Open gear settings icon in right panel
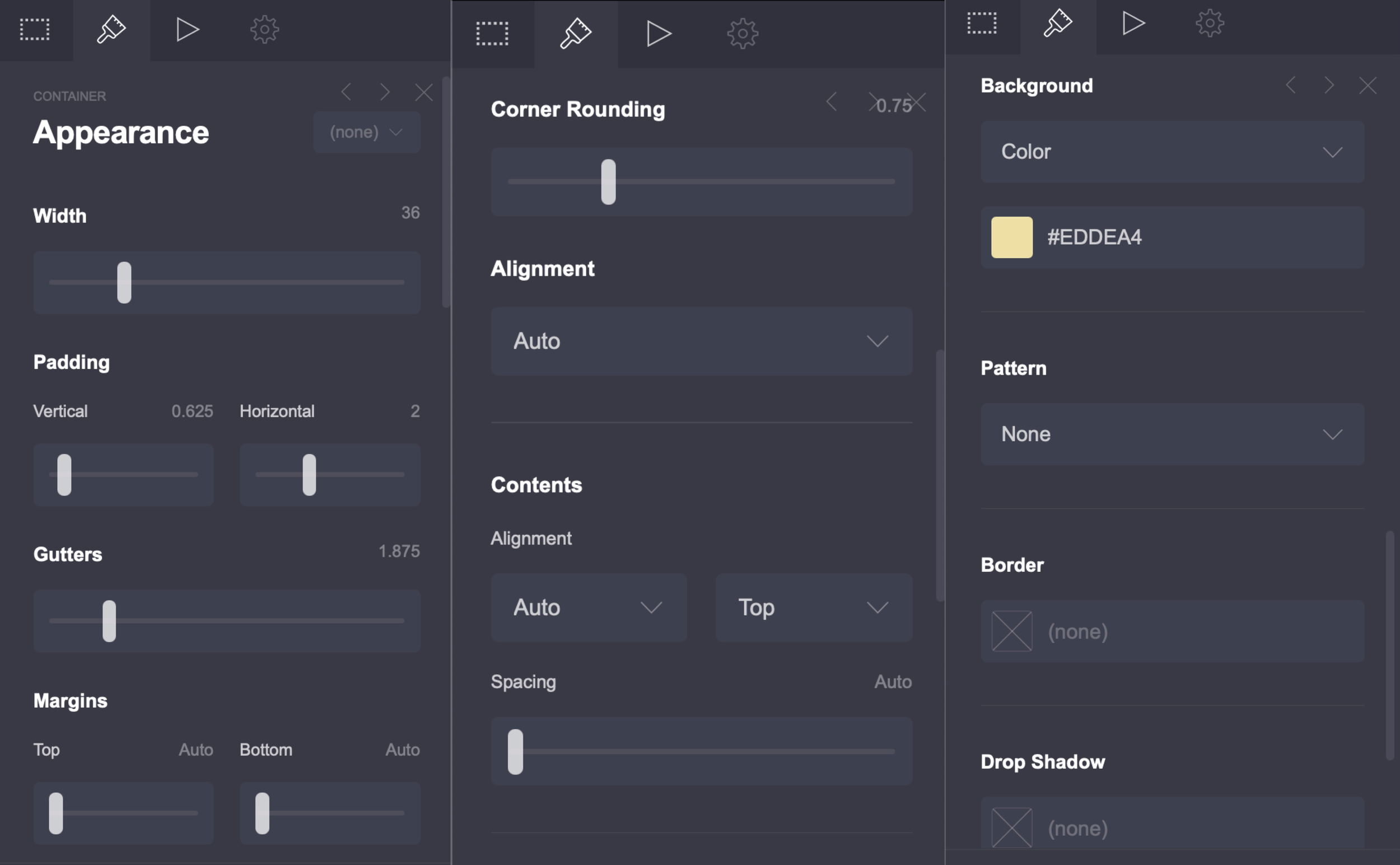 coord(1209,24)
